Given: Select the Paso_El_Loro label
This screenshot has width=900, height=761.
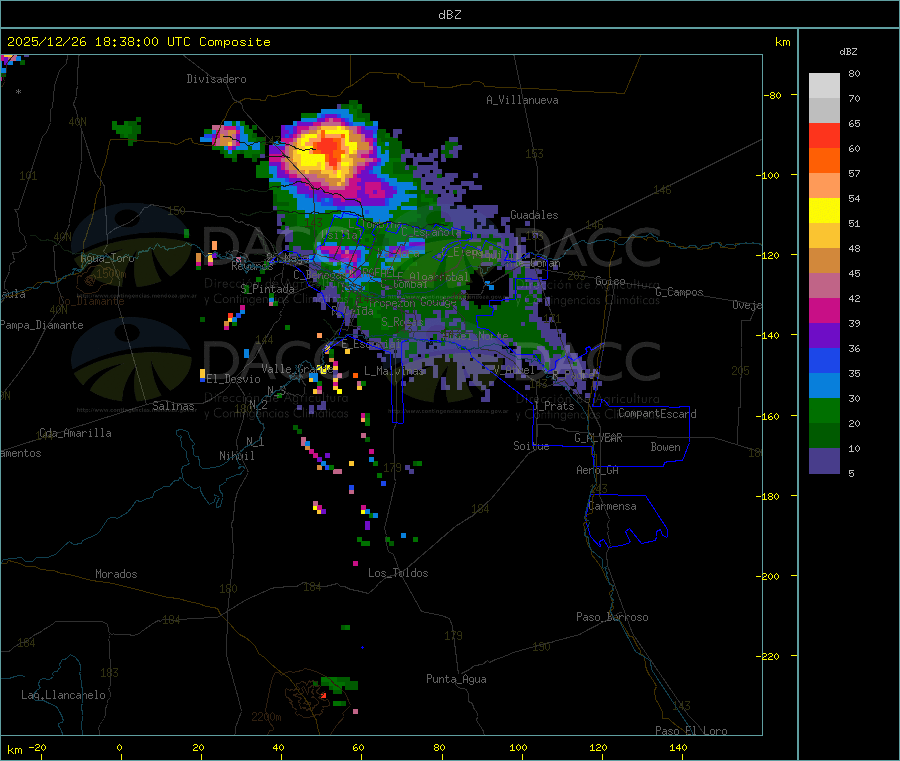Looking at the screenshot, I should tap(692, 731).
